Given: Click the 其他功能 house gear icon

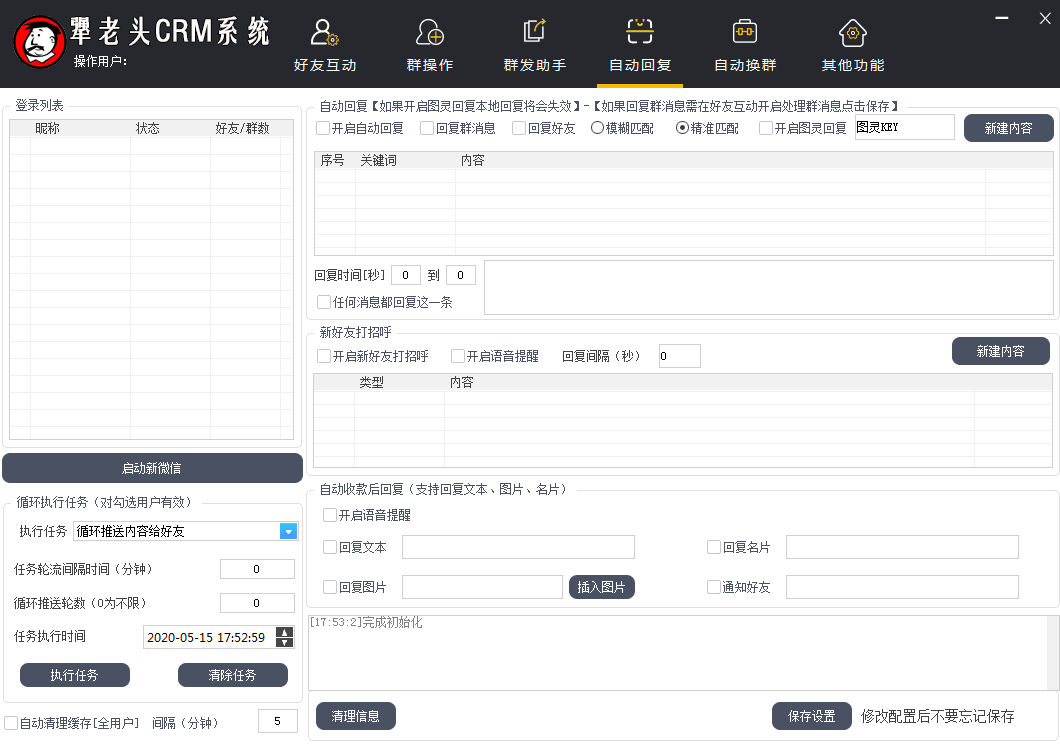Looking at the screenshot, I should pos(852,33).
